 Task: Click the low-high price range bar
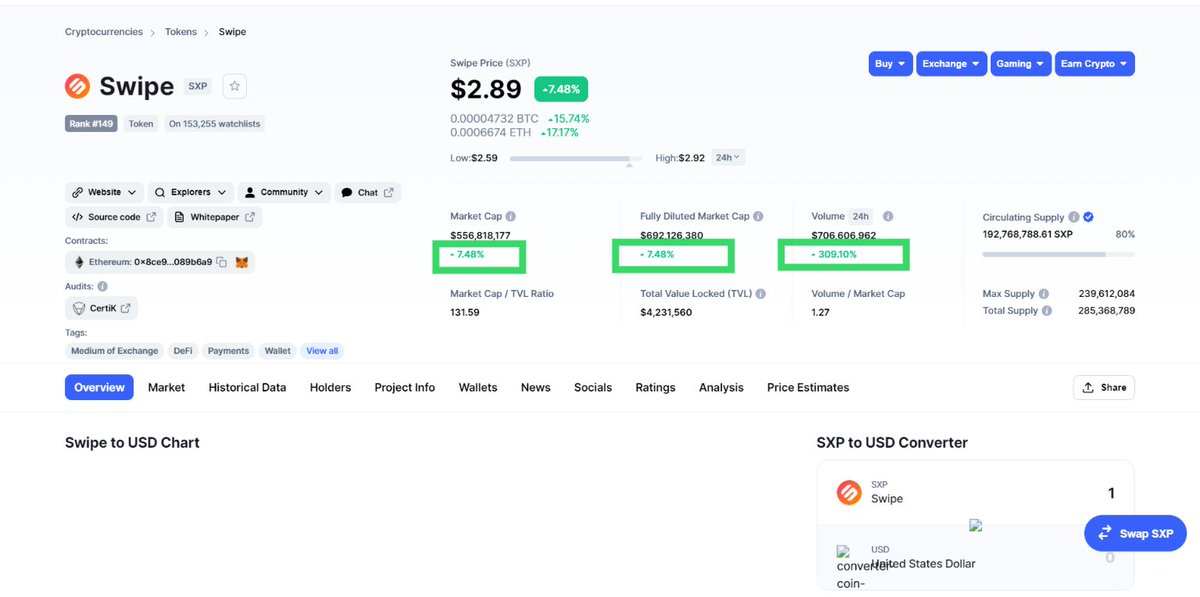(576, 158)
